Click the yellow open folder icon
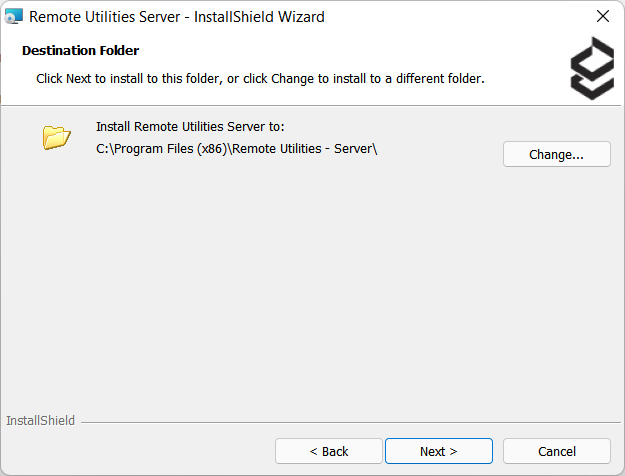The image size is (625, 476). 57,138
